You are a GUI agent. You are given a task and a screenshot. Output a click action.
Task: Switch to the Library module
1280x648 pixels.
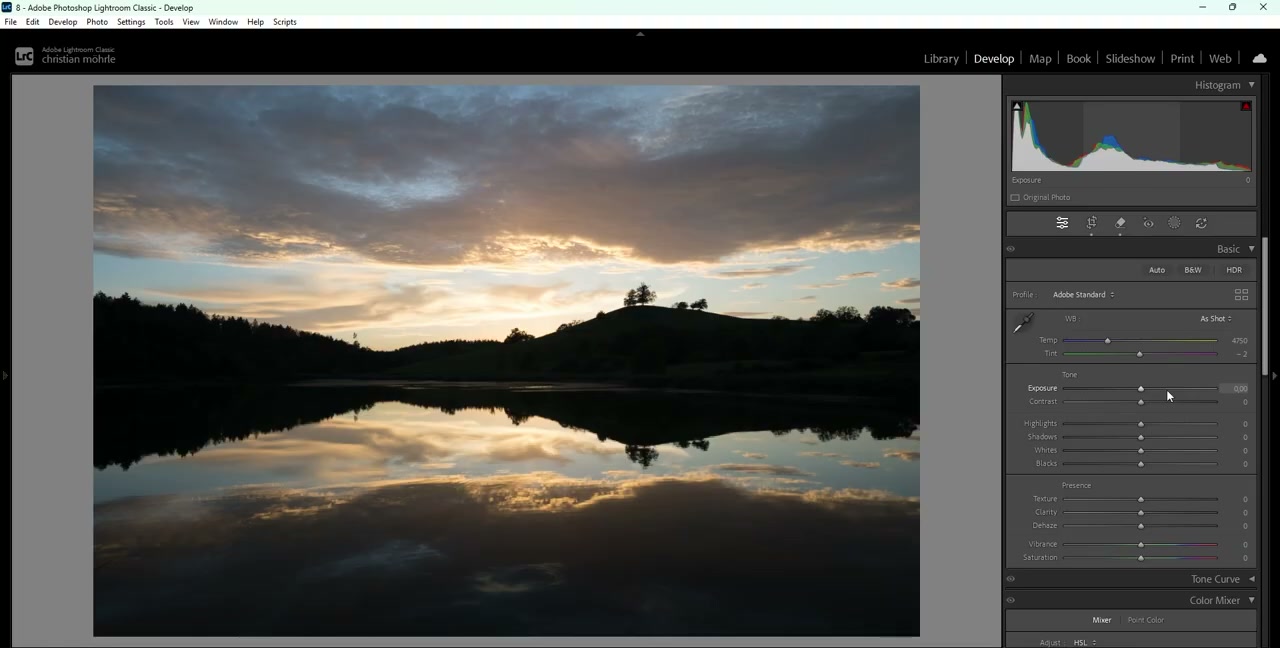(x=941, y=59)
